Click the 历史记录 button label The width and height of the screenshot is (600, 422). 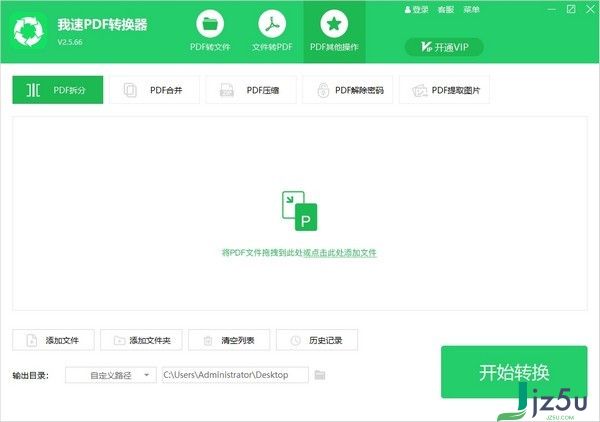[x=326, y=340]
